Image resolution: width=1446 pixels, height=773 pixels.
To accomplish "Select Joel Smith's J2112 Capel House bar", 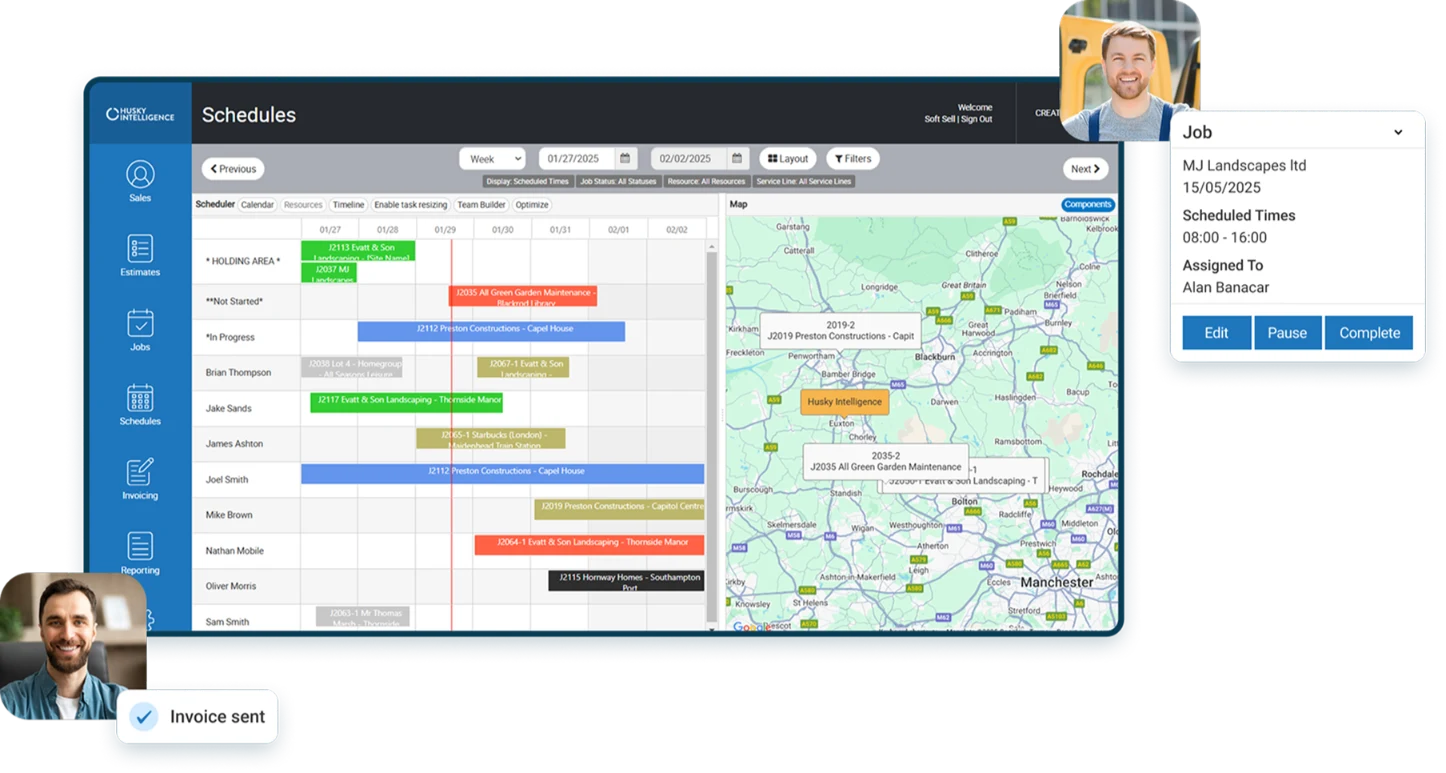I will (x=502, y=473).
